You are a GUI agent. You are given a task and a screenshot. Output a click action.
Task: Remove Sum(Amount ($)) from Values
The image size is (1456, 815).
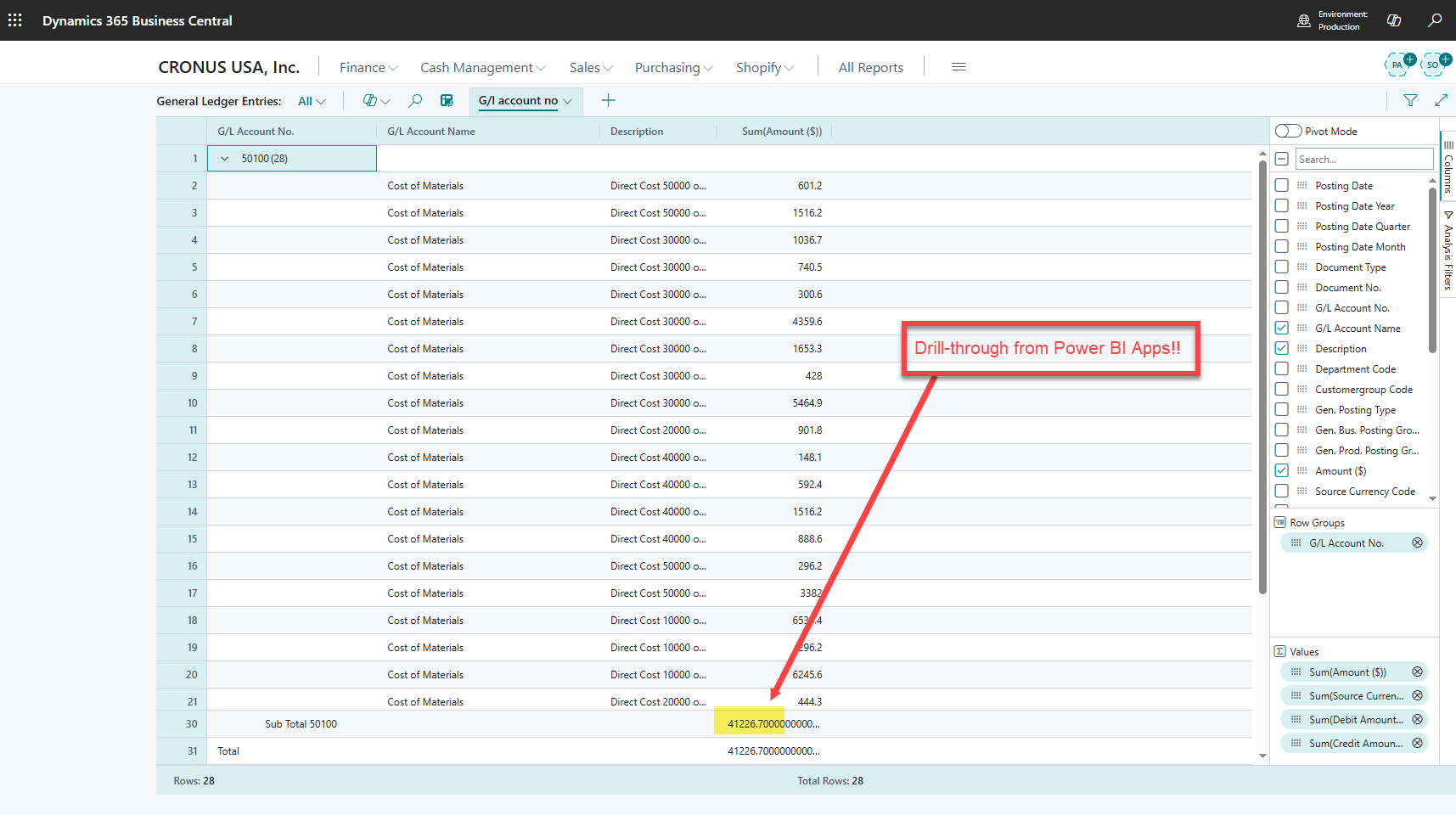[1417, 672]
